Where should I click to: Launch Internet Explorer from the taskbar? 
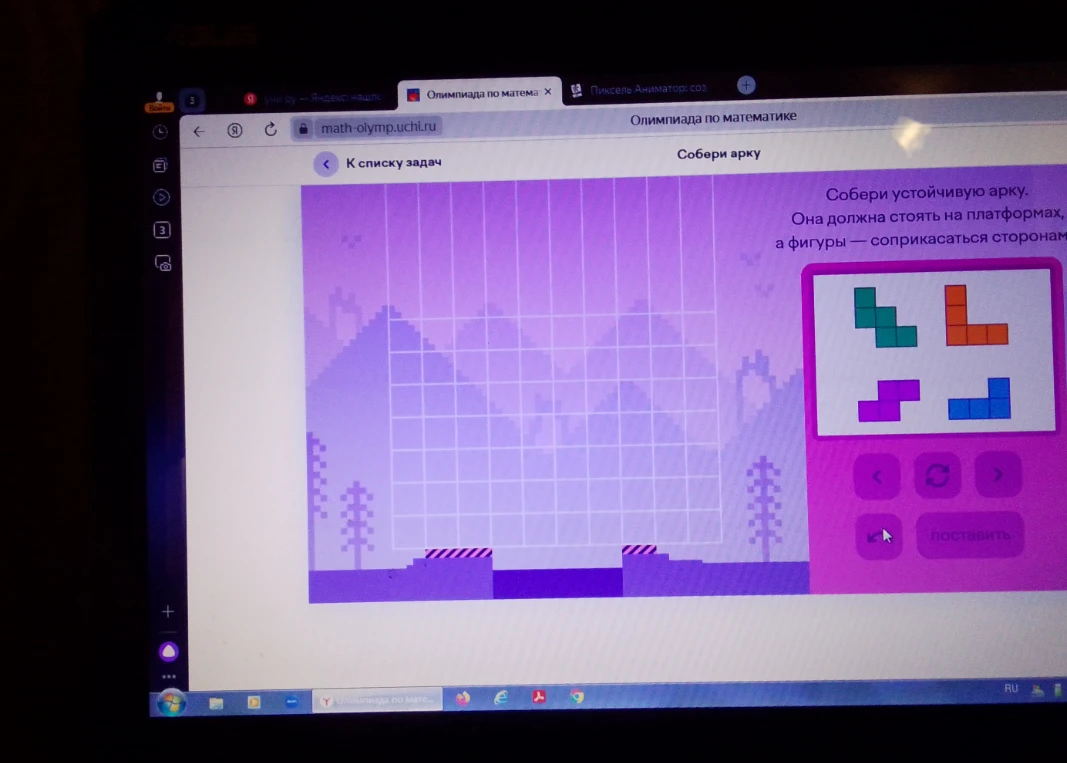[501, 697]
